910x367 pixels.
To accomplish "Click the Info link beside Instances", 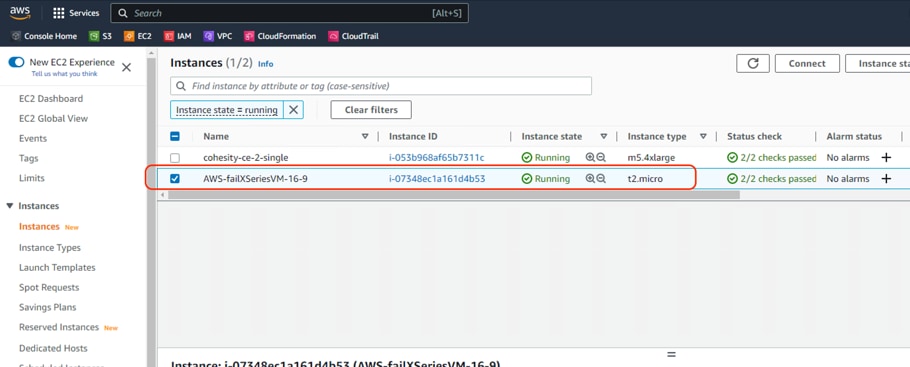I will tap(265, 64).
